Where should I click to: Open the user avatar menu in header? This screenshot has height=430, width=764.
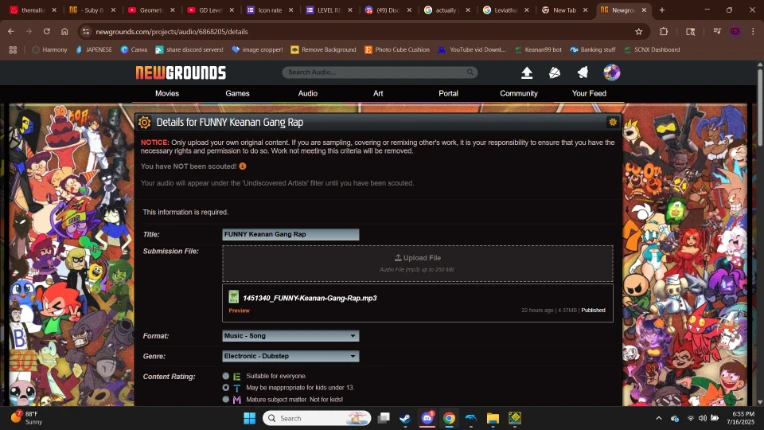pyautogui.click(x=611, y=73)
